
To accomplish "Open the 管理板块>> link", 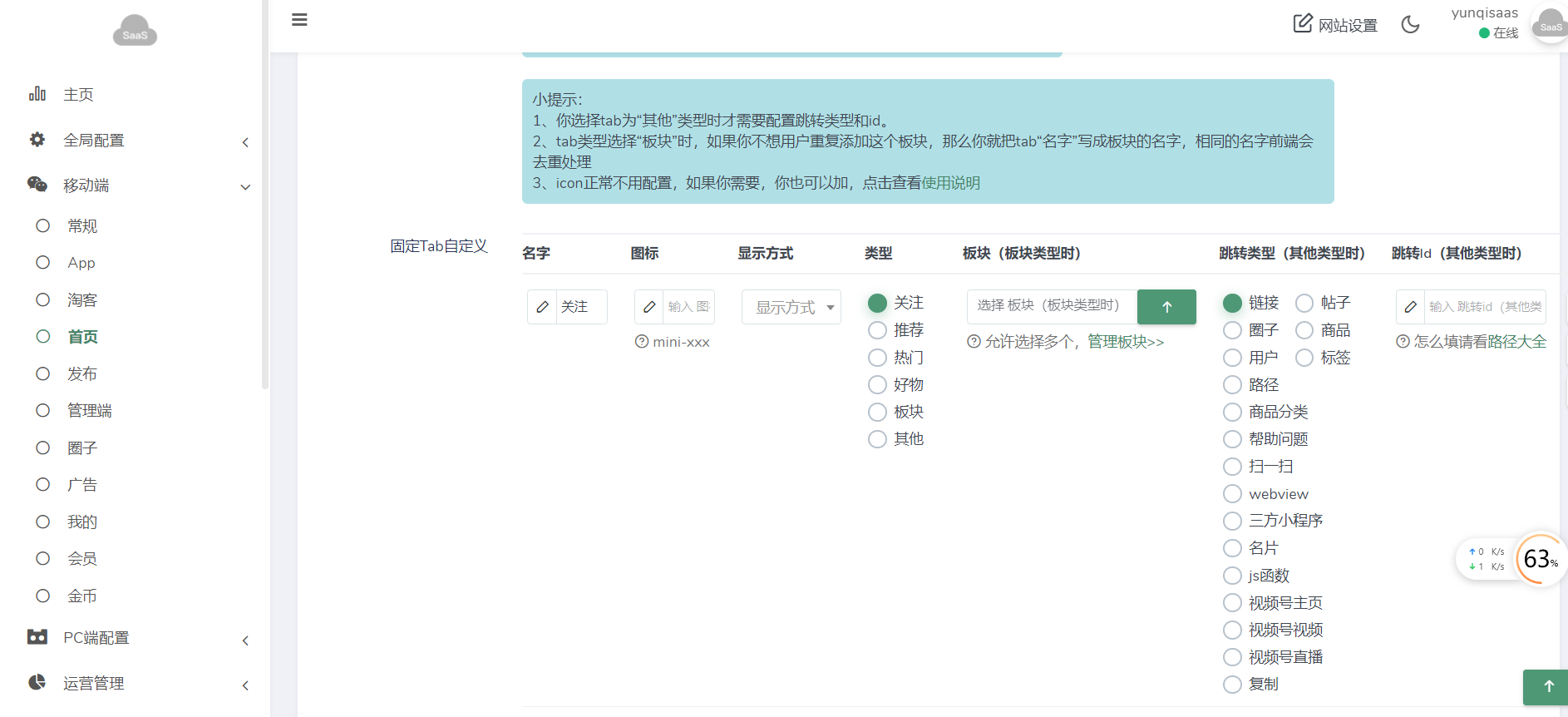I will click(x=1126, y=342).
